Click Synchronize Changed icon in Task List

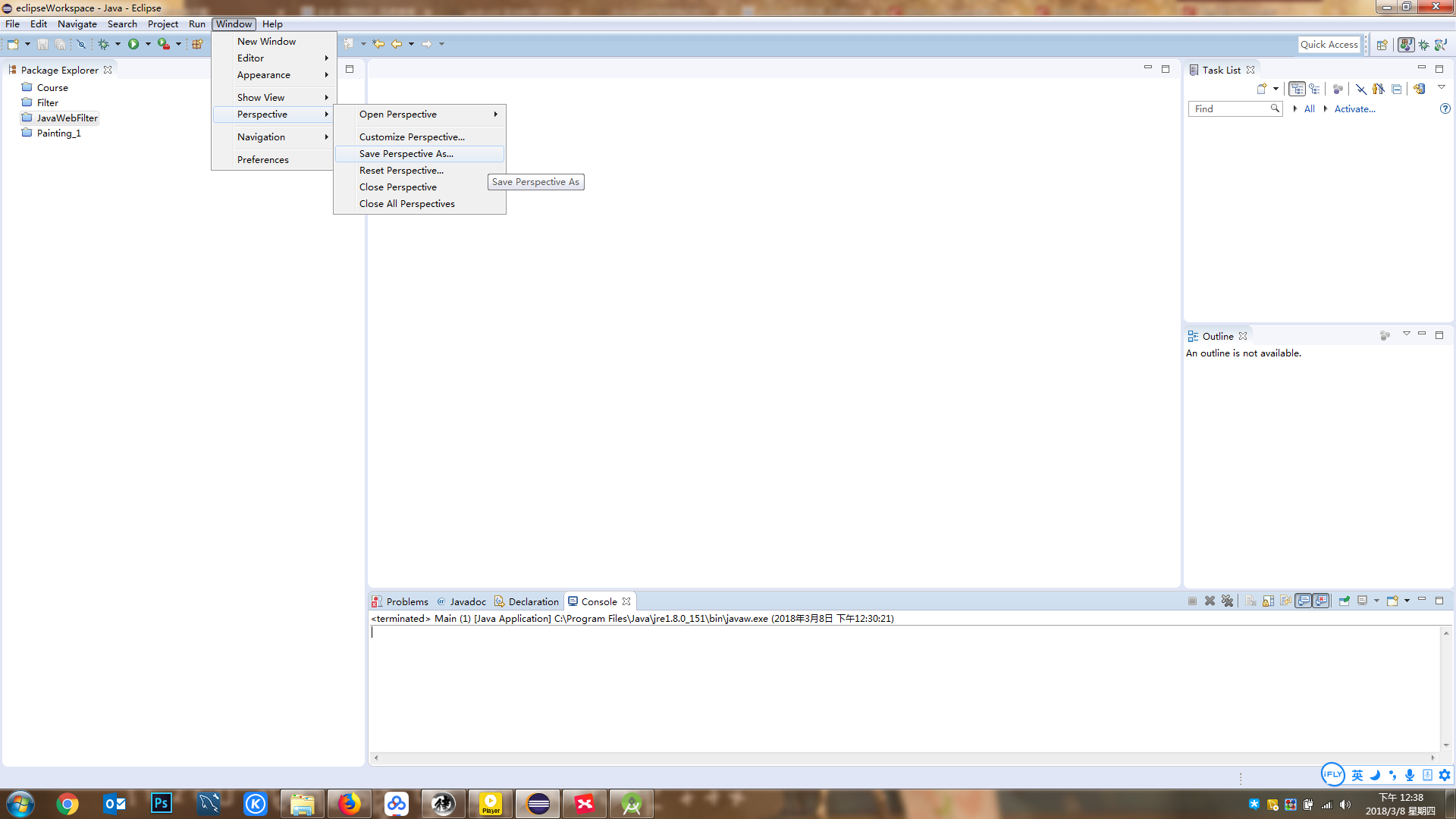coord(1419,89)
